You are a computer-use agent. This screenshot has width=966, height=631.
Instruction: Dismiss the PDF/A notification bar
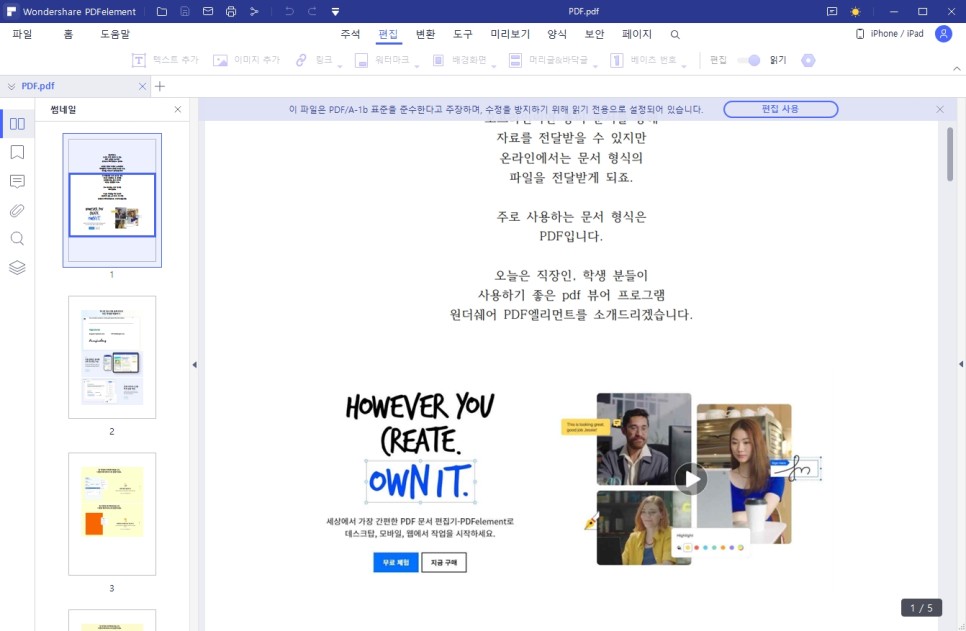[x=940, y=109]
